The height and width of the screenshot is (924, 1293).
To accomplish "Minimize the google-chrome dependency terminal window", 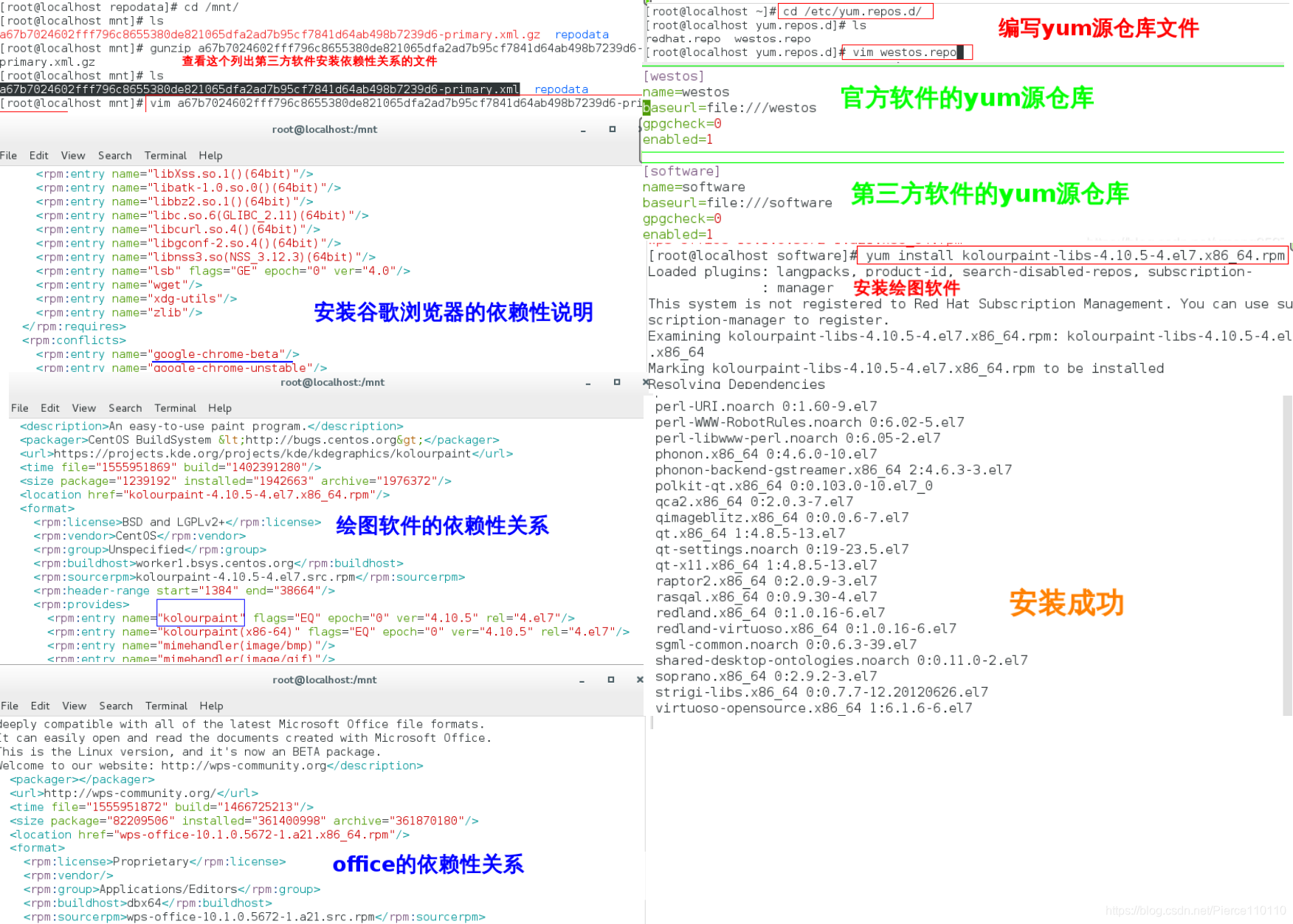I will coord(583,131).
